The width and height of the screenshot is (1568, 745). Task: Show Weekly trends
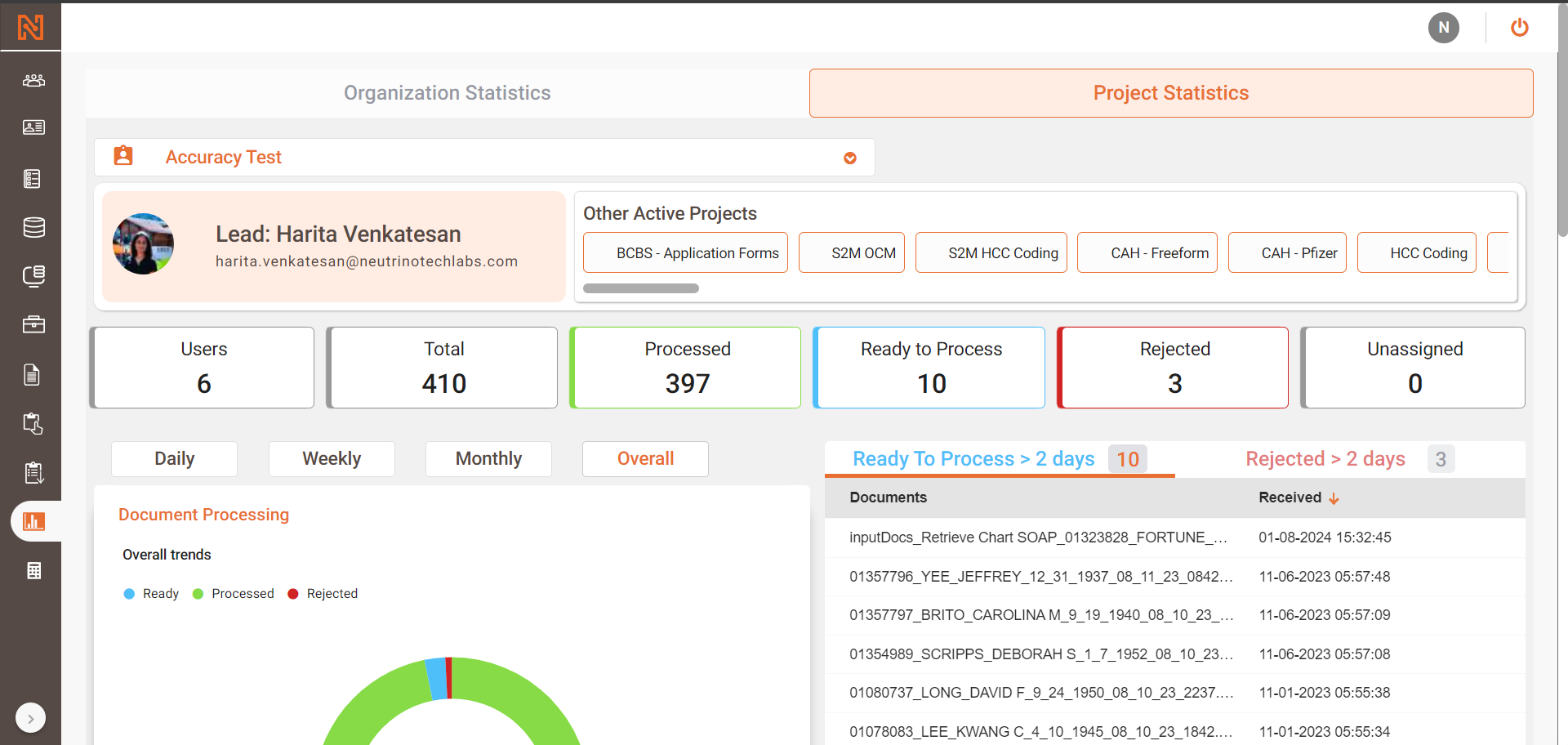point(332,459)
